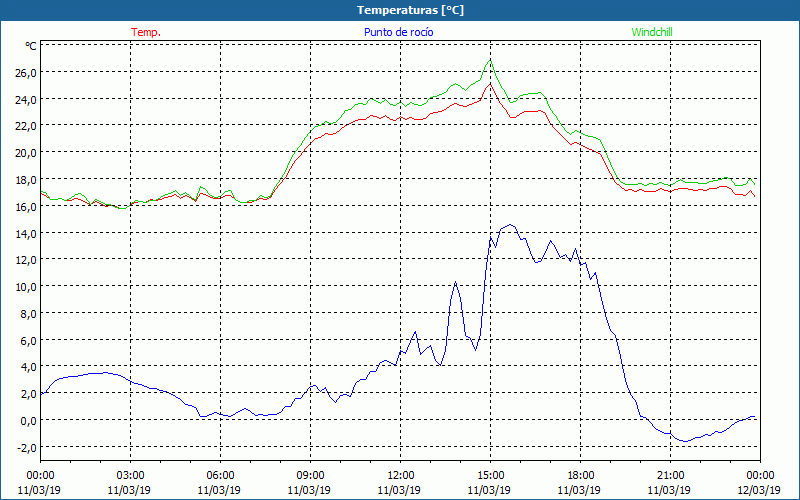Viewport: 800px width, 500px height.
Task: Click the blue dew point peak near 14:00
Action: (x=455, y=282)
